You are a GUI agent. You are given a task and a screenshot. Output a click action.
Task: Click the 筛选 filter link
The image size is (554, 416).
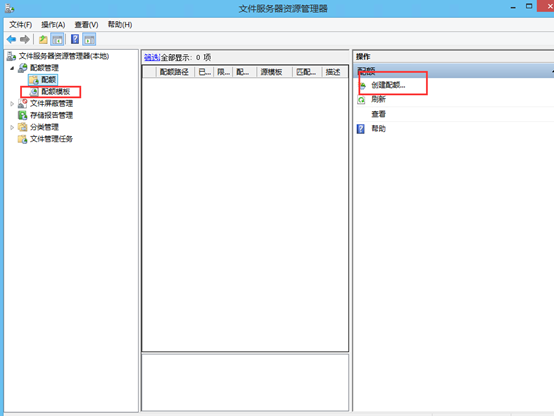point(152,57)
